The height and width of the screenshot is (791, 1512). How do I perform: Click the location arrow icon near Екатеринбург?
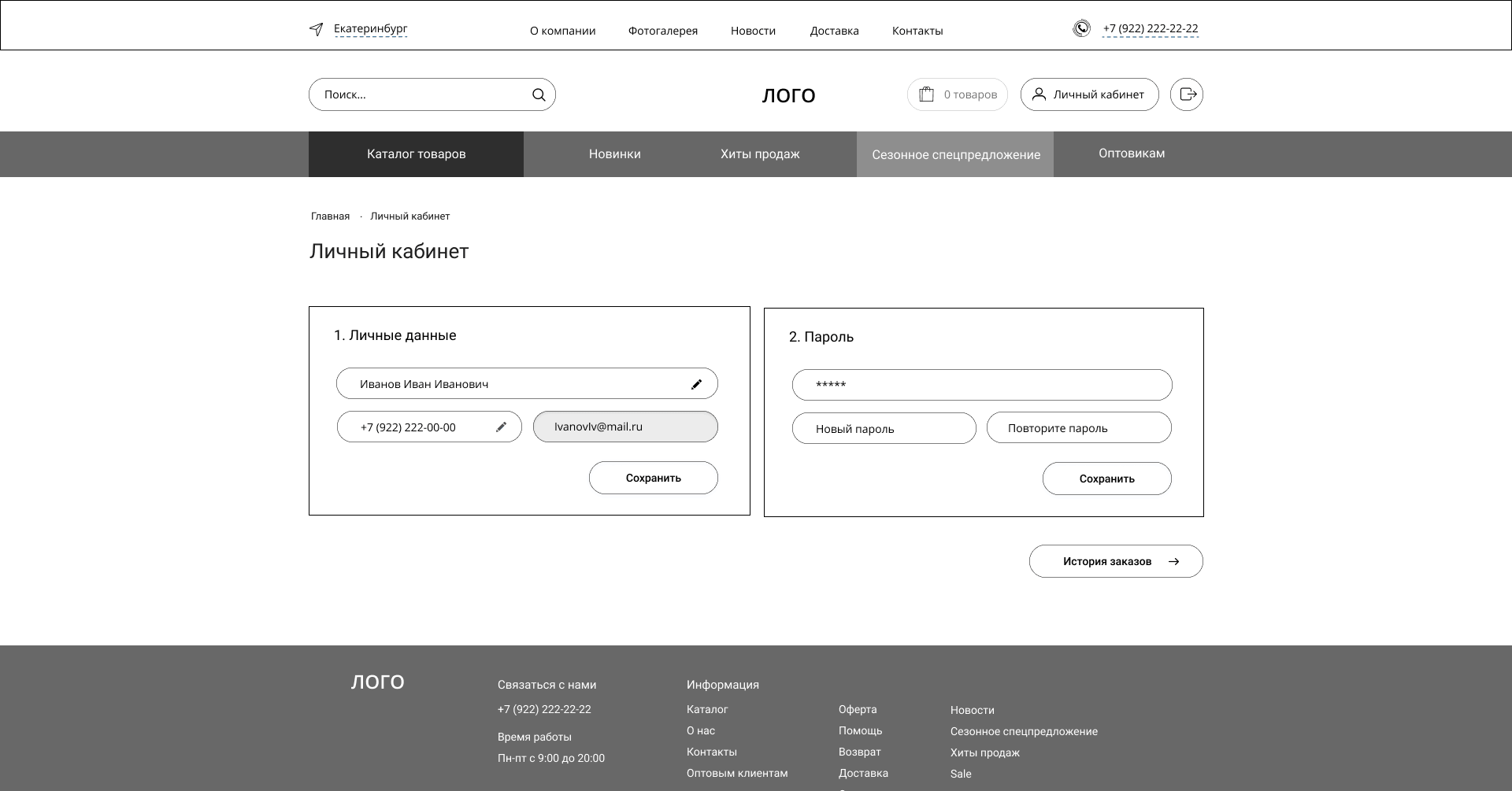point(316,30)
